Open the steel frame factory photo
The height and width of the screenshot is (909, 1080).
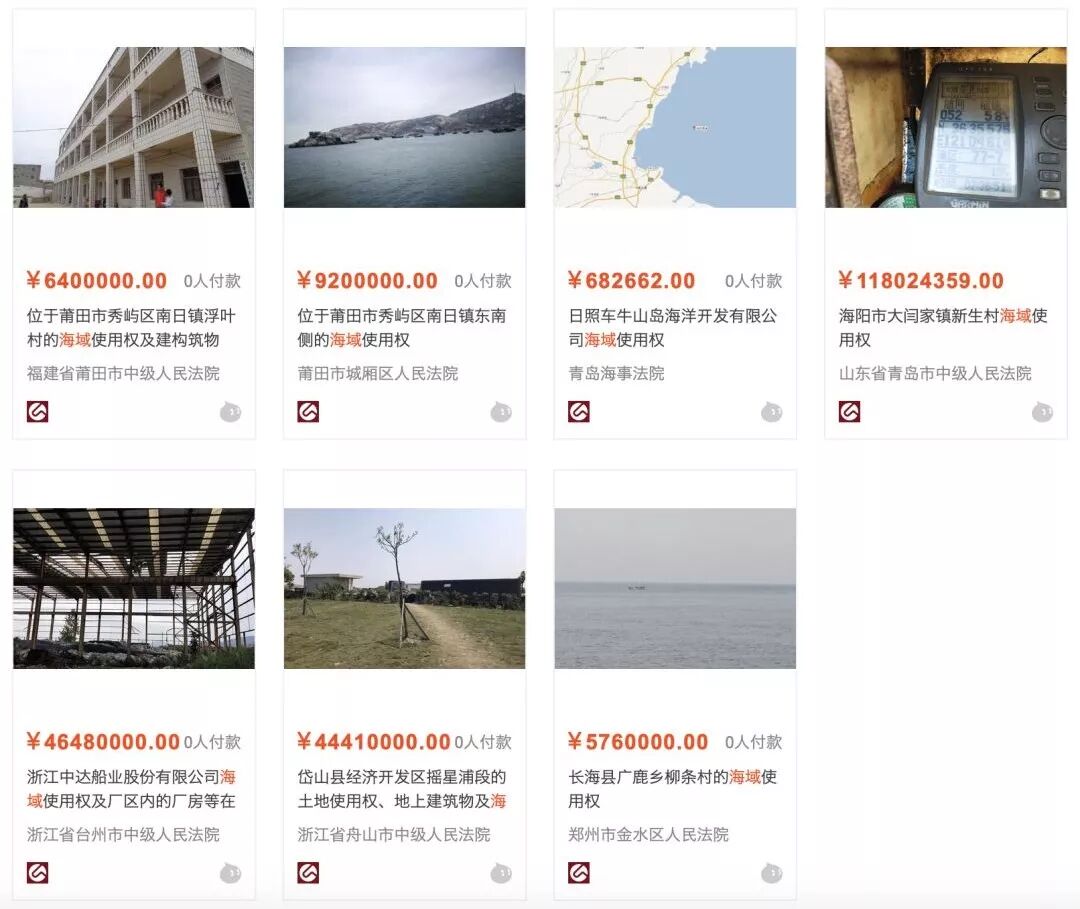[134, 589]
